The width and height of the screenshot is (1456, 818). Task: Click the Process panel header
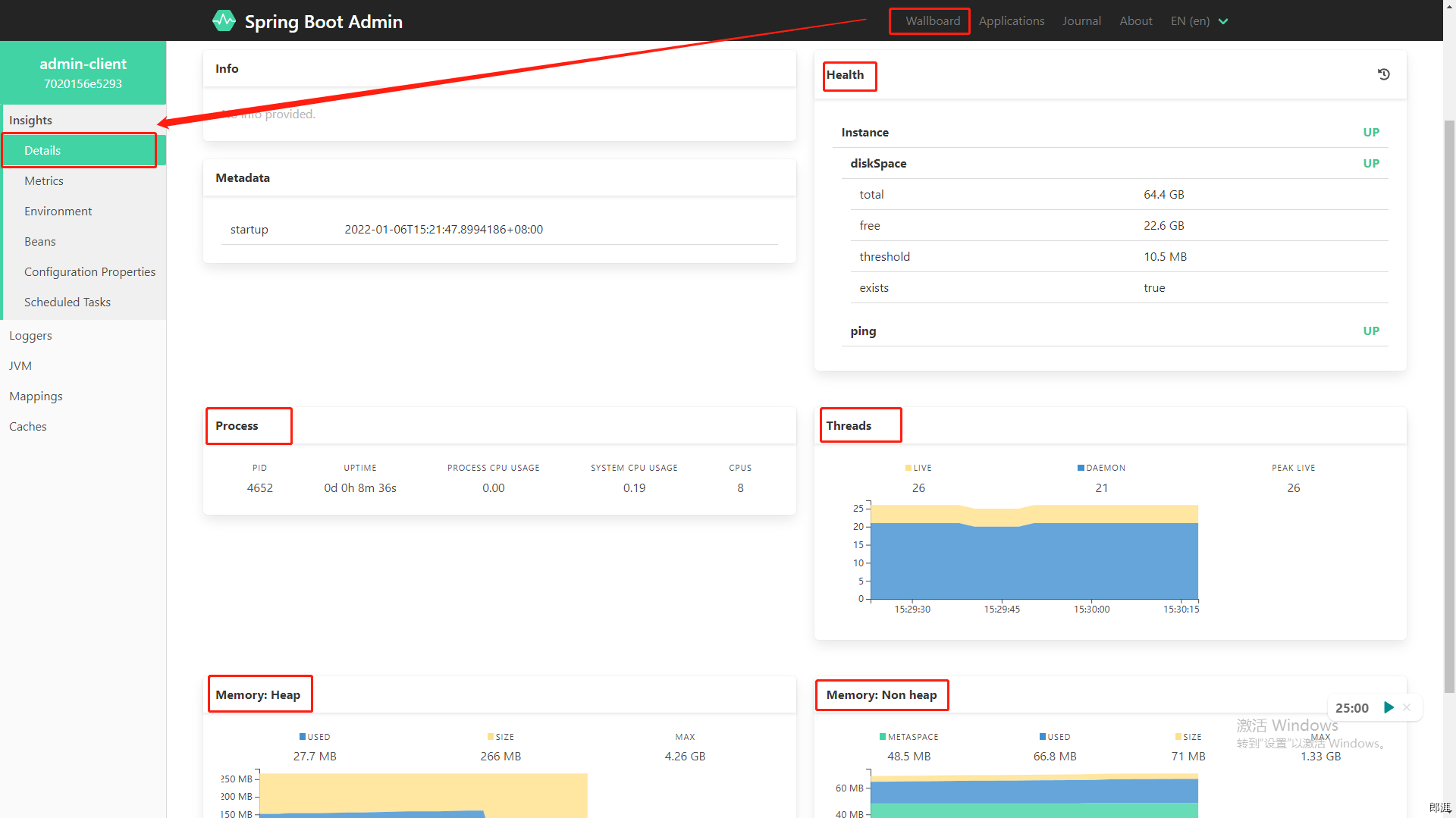pos(500,425)
